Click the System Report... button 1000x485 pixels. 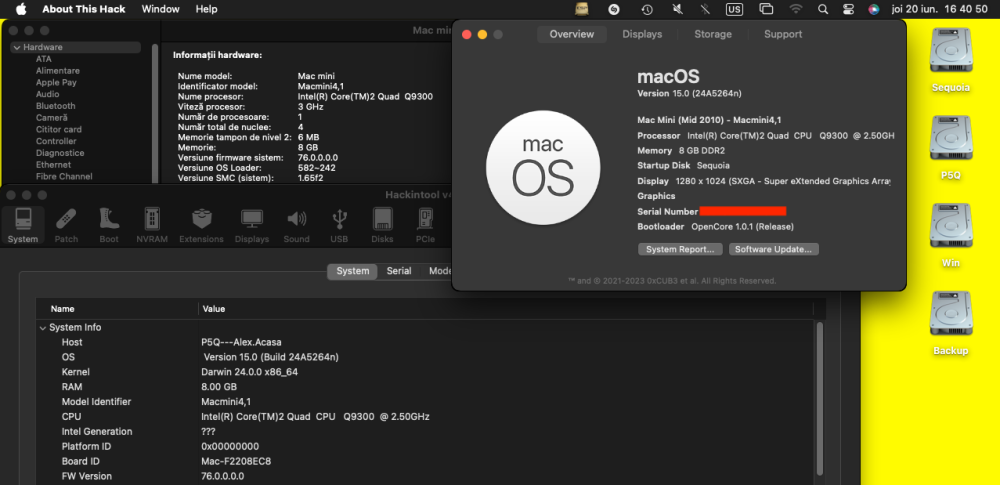[680, 250]
